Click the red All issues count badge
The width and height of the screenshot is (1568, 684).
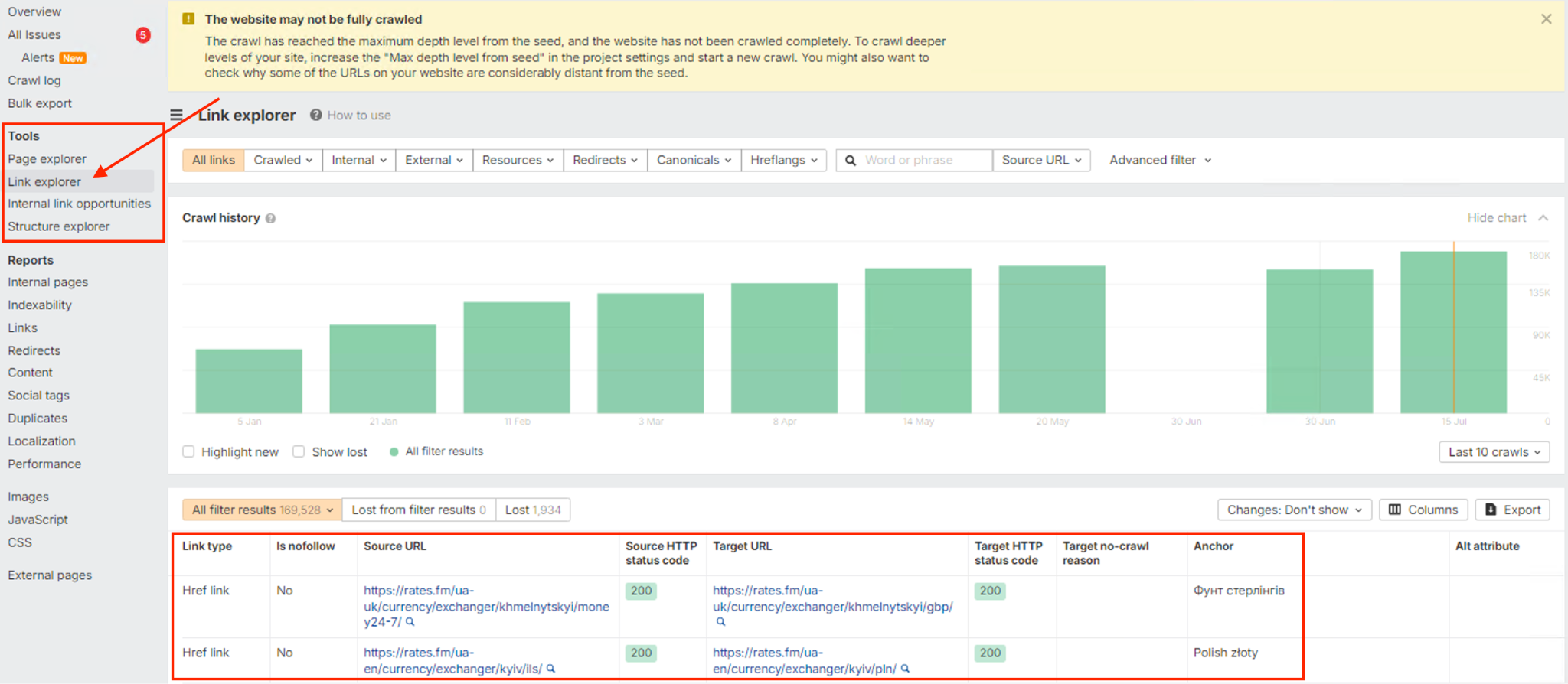tap(142, 35)
